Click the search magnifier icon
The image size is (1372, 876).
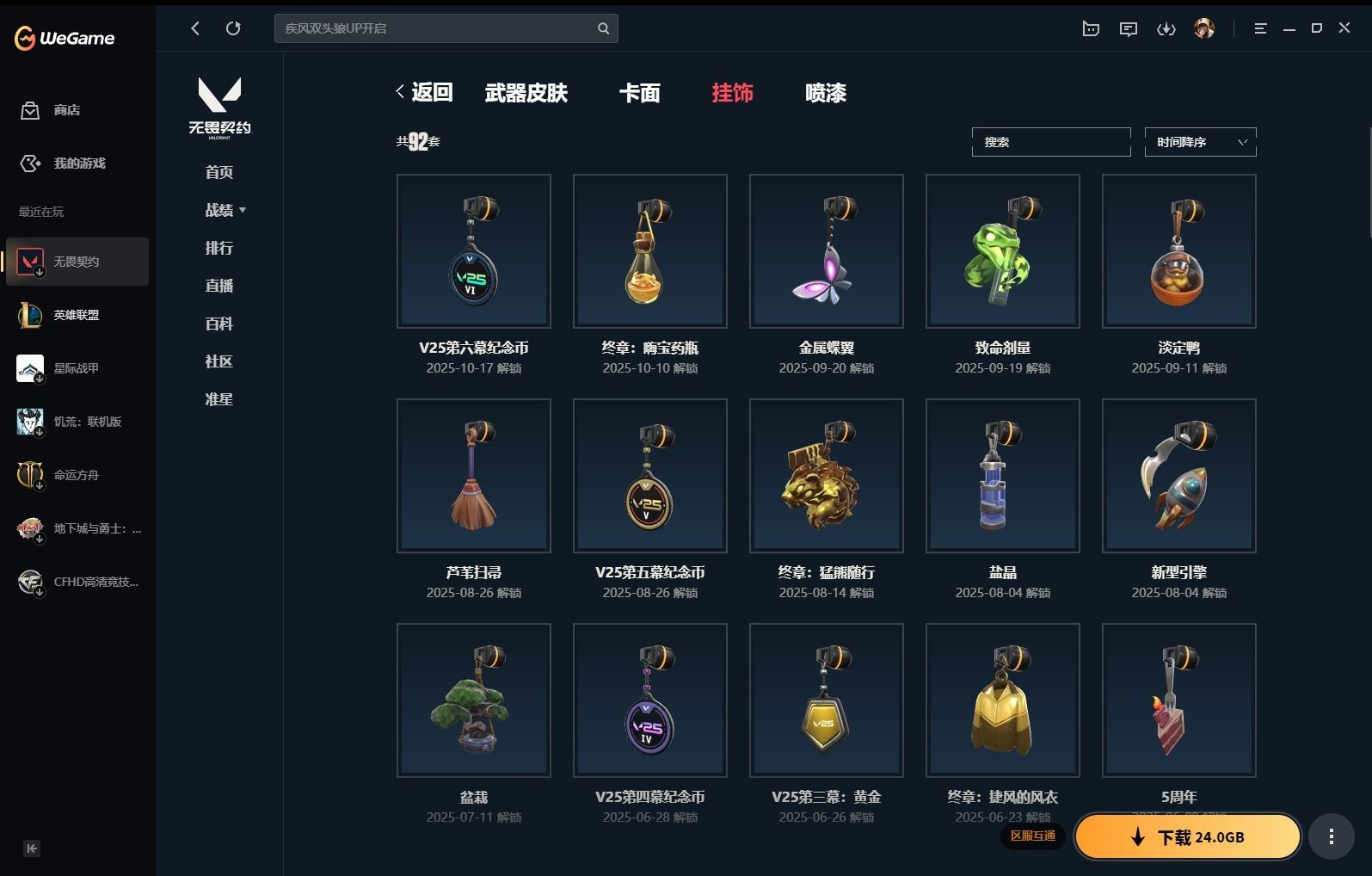coord(604,28)
